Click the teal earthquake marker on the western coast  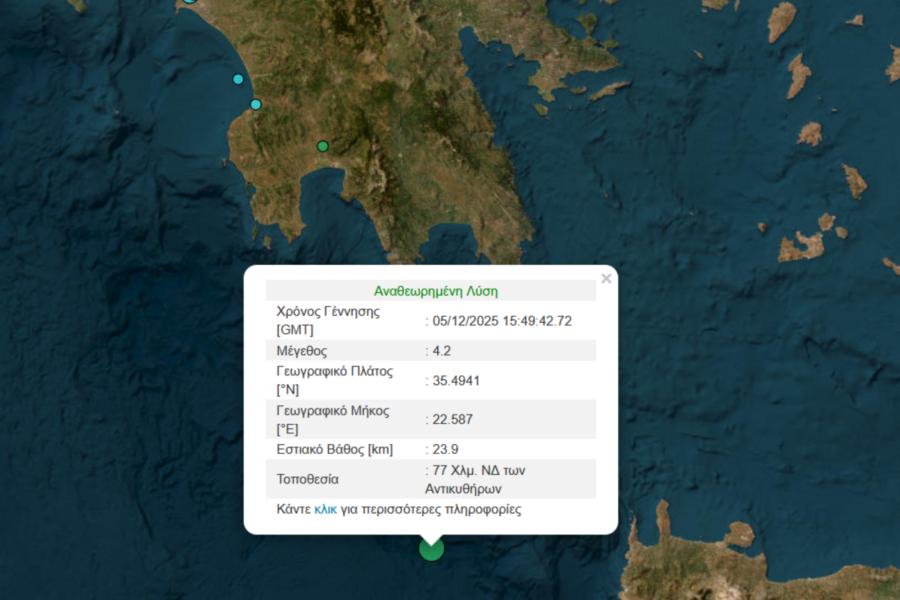pyautogui.click(x=238, y=78)
